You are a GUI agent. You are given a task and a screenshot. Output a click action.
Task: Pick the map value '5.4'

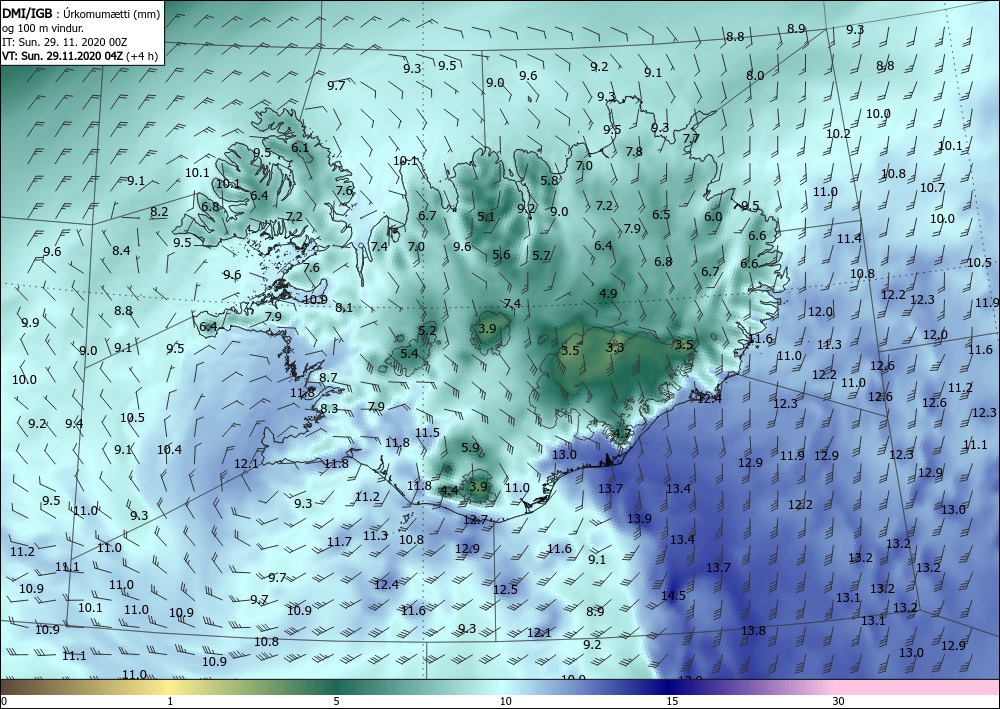click(409, 353)
